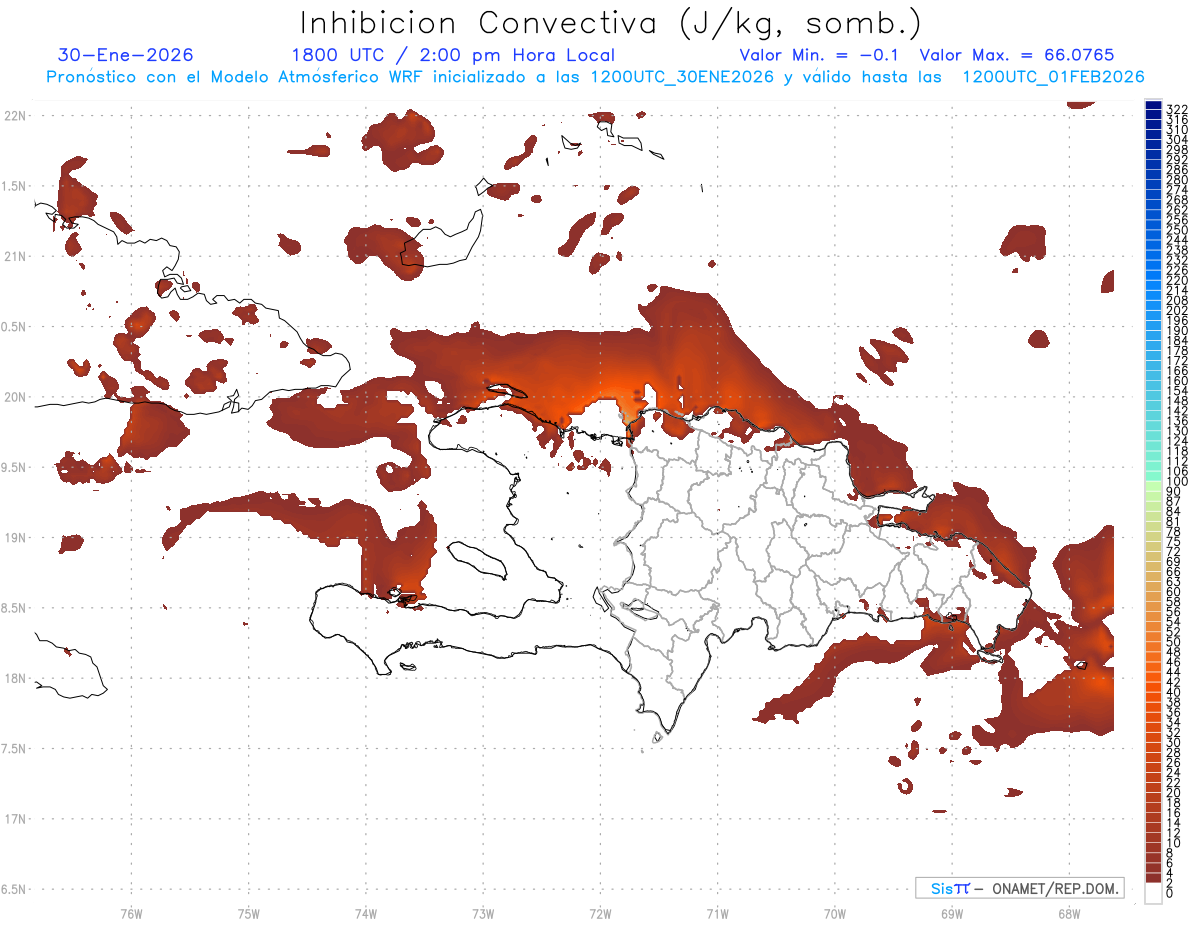1200x927 pixels.
Task: Click the '21N' latitude label
Action: 15,256
